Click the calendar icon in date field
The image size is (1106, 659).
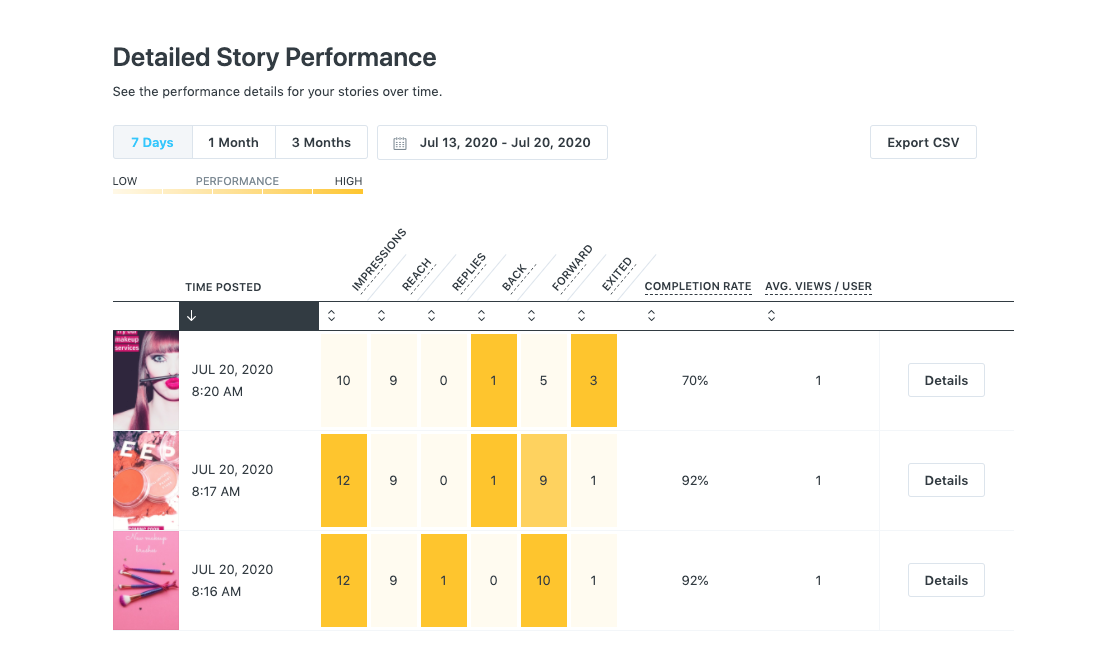pos(400,143)
